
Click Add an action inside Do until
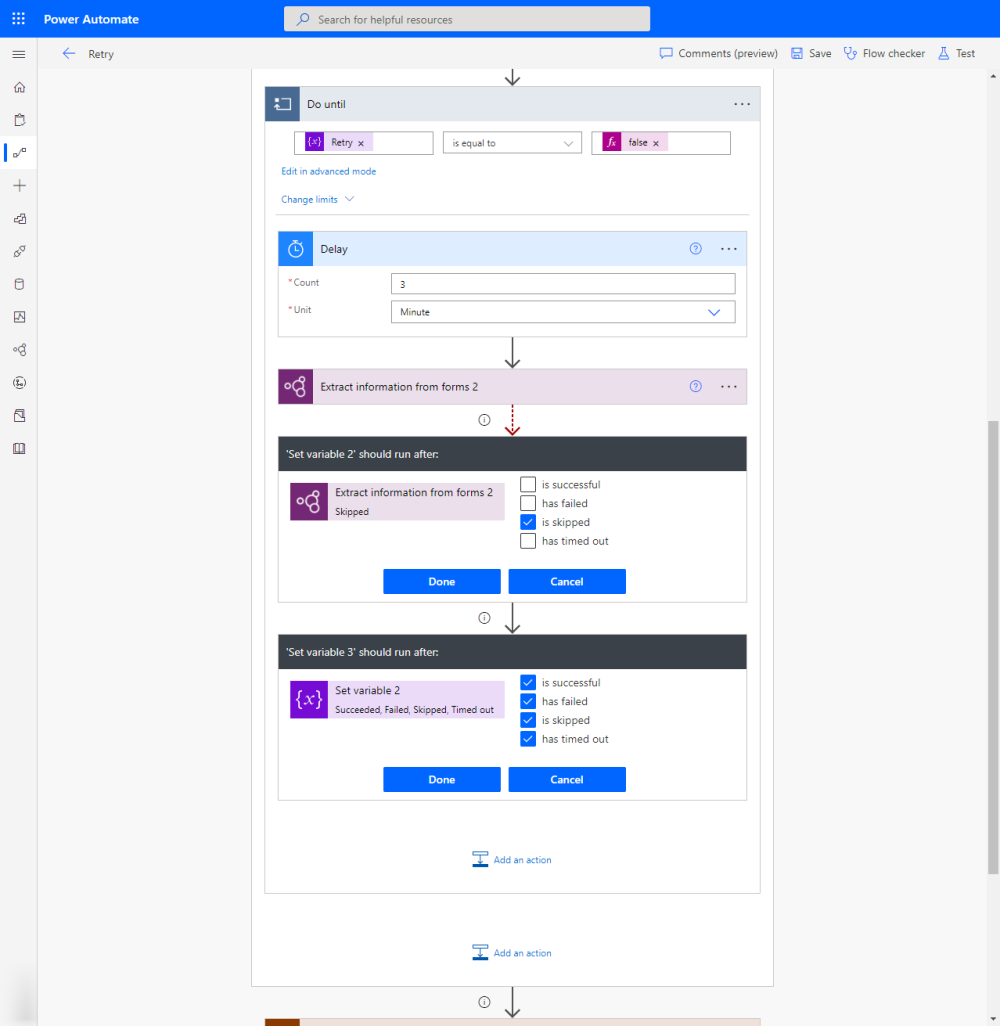[x=512, y=860]
